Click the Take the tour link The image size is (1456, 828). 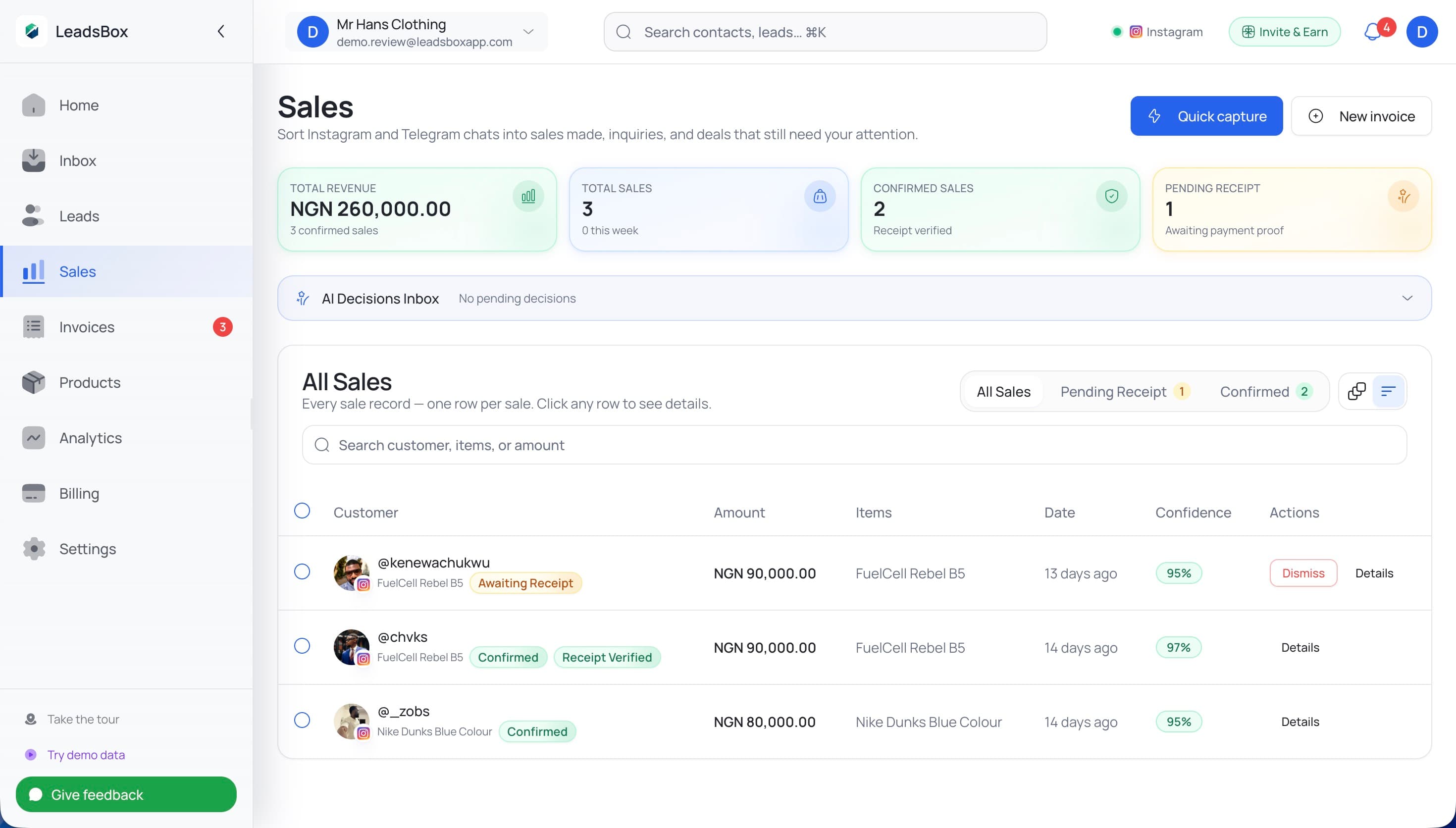click(x=83, y=719)
